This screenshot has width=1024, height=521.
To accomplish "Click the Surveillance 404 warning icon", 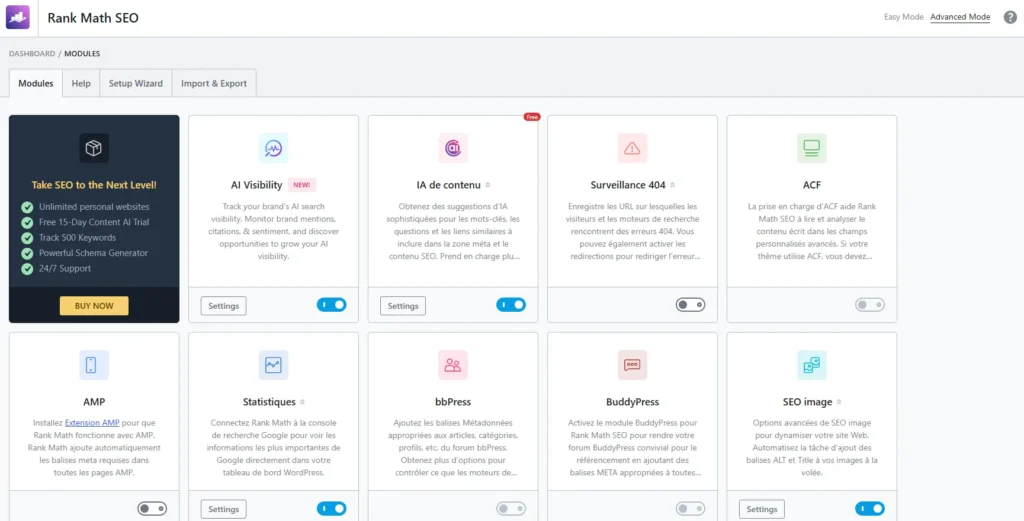I will (632, 148).
